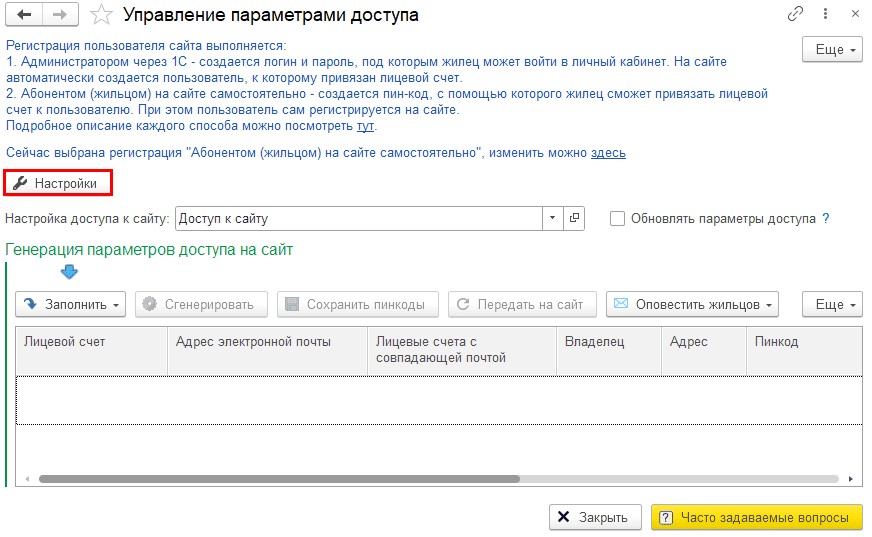Click Передать на сайт button
872x537 pixels.
click(x=522, y=304)
